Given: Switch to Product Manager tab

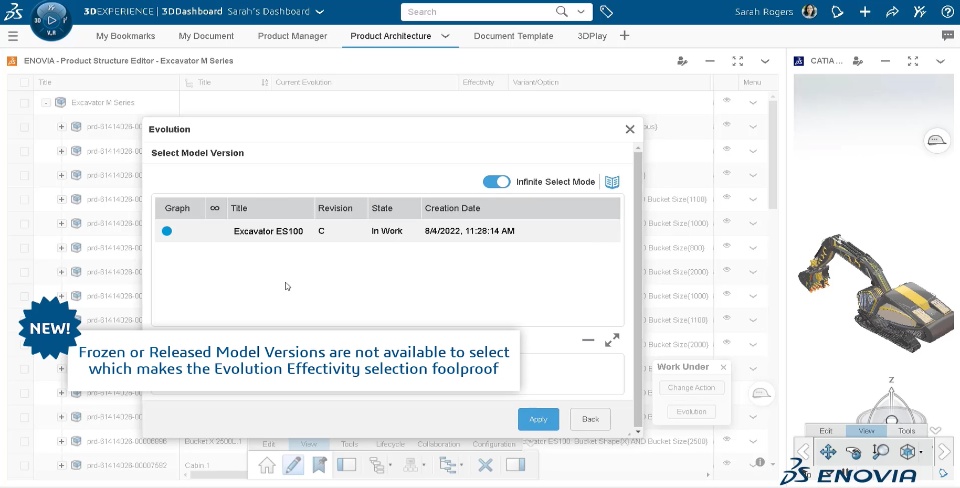Looking at the screenshot, I should 293,36.
